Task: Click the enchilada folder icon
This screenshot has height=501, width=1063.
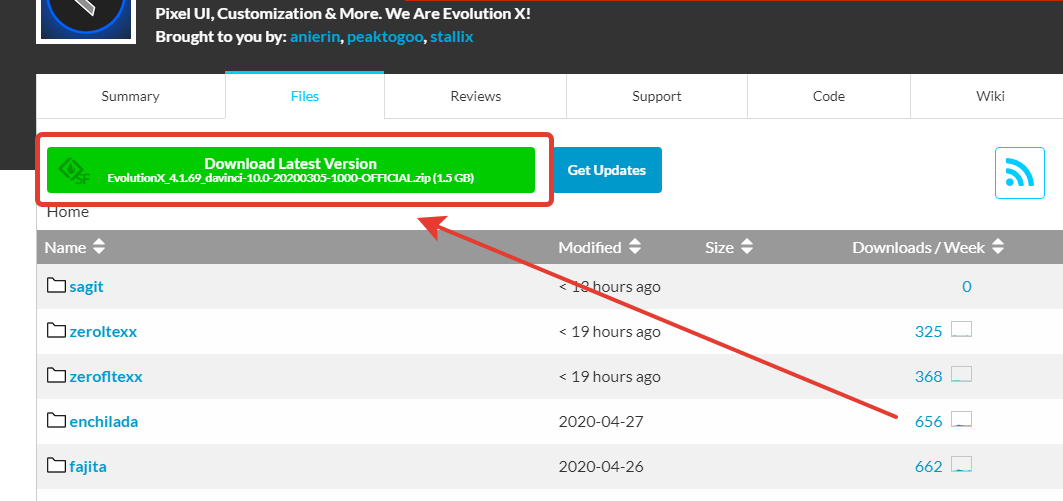Action: click(x=56, y=421)
